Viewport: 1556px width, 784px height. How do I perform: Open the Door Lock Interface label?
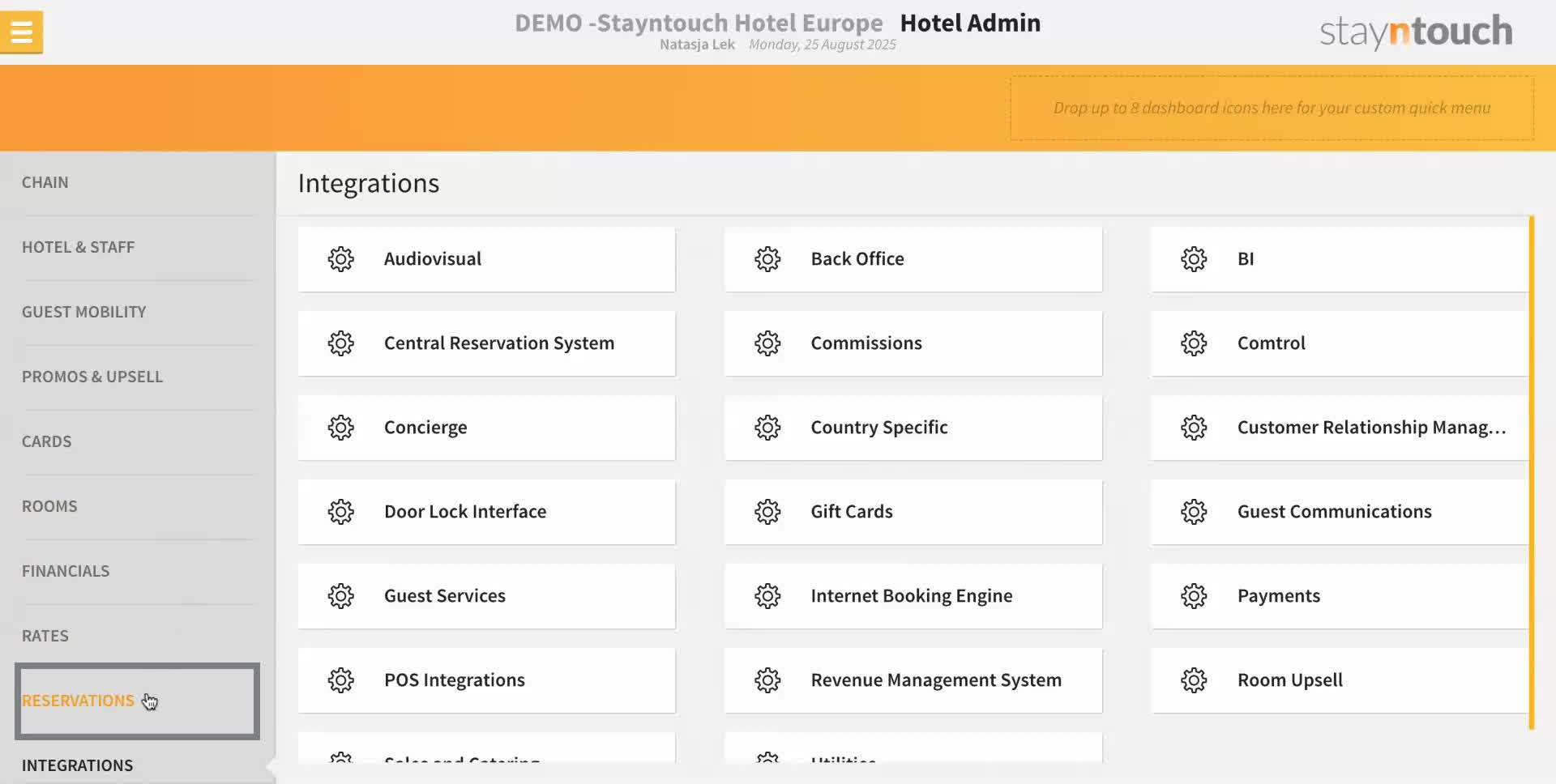(x=465, y=512)
